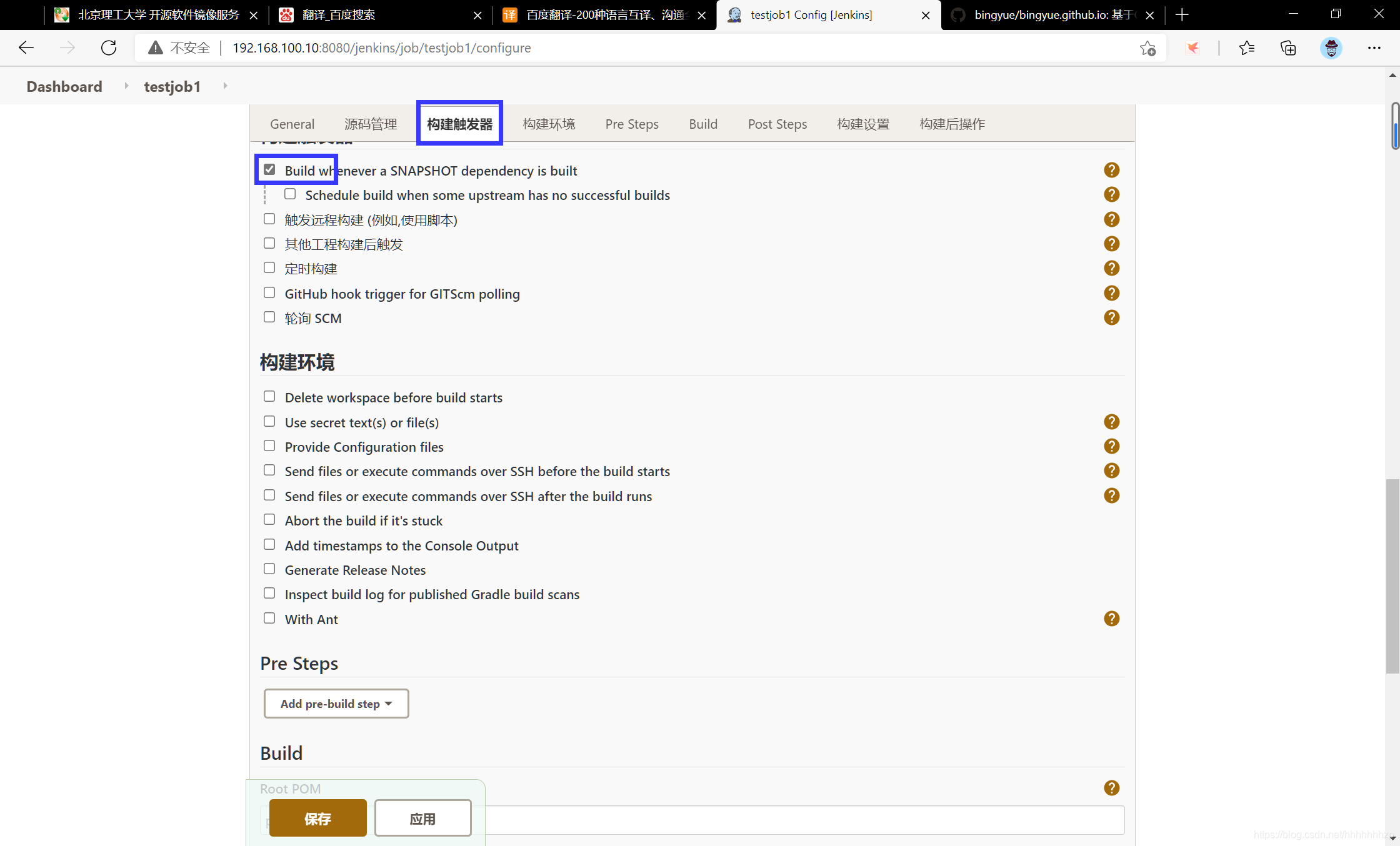Add this page to favorites star icon
Screen dimensions: 1400x846
1147,48
